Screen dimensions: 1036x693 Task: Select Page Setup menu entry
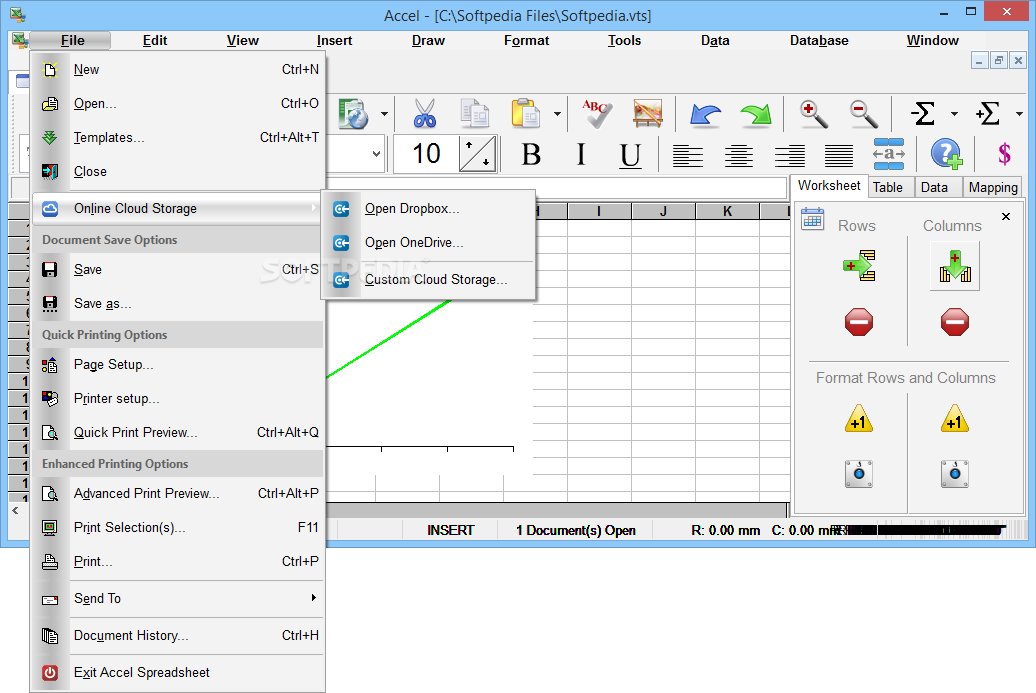177,364
